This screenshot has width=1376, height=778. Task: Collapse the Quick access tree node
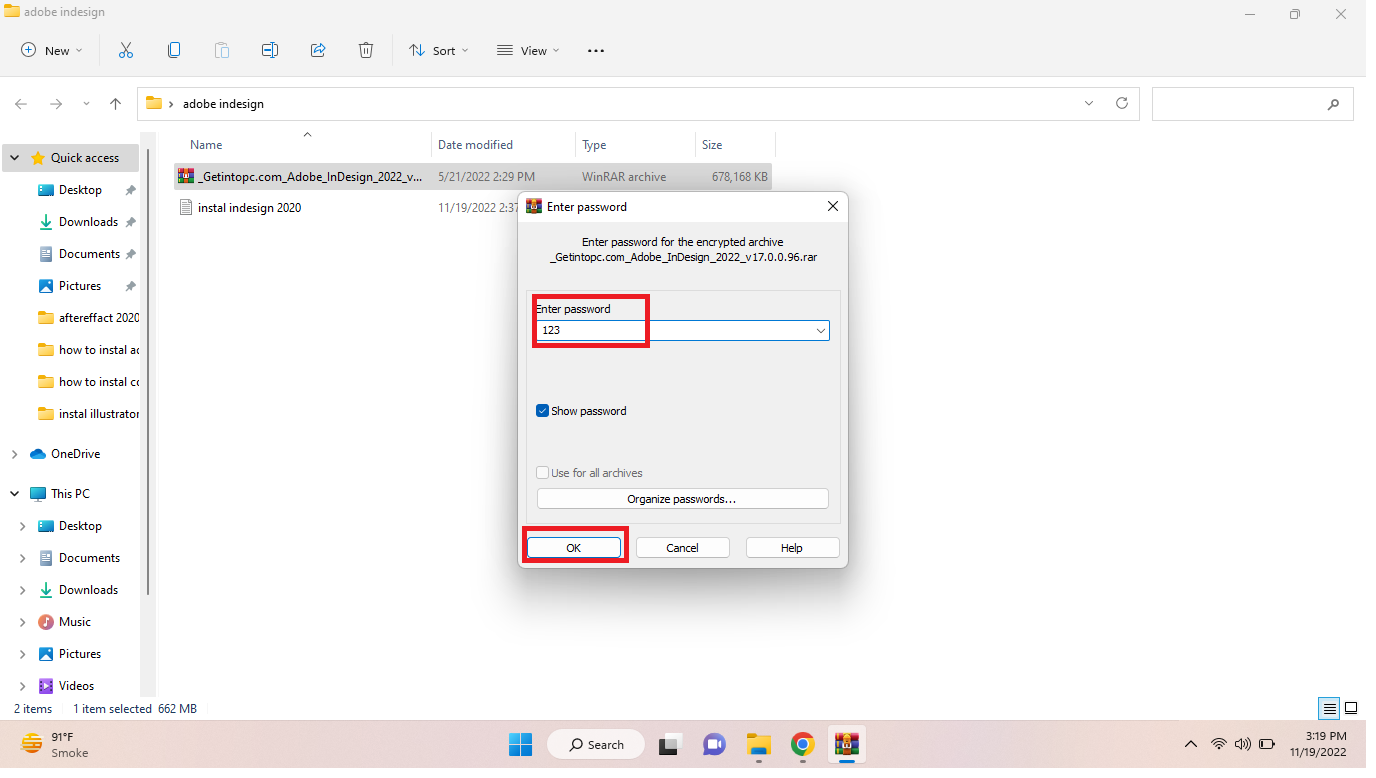pyautogui.click(x=16, y=158)
